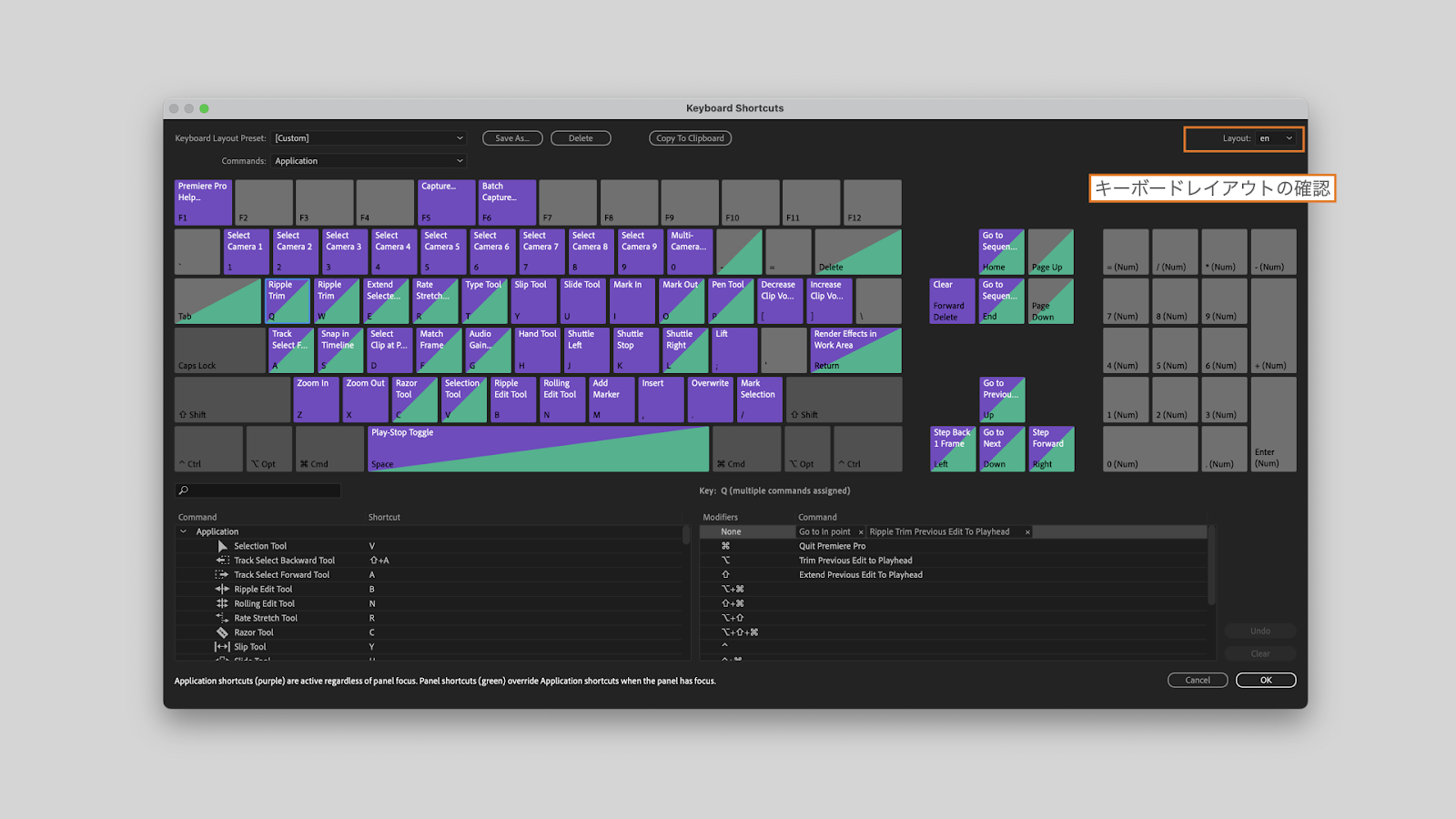Screen dimensions: 1456x819
Task: Select the Page Up key
Action: point(1051,252)
